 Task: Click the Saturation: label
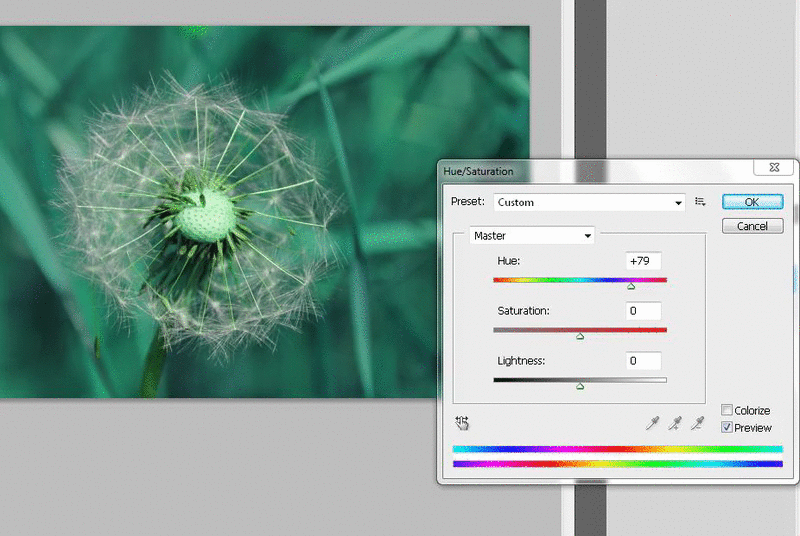pyautogui.click(x=523, y=311)
